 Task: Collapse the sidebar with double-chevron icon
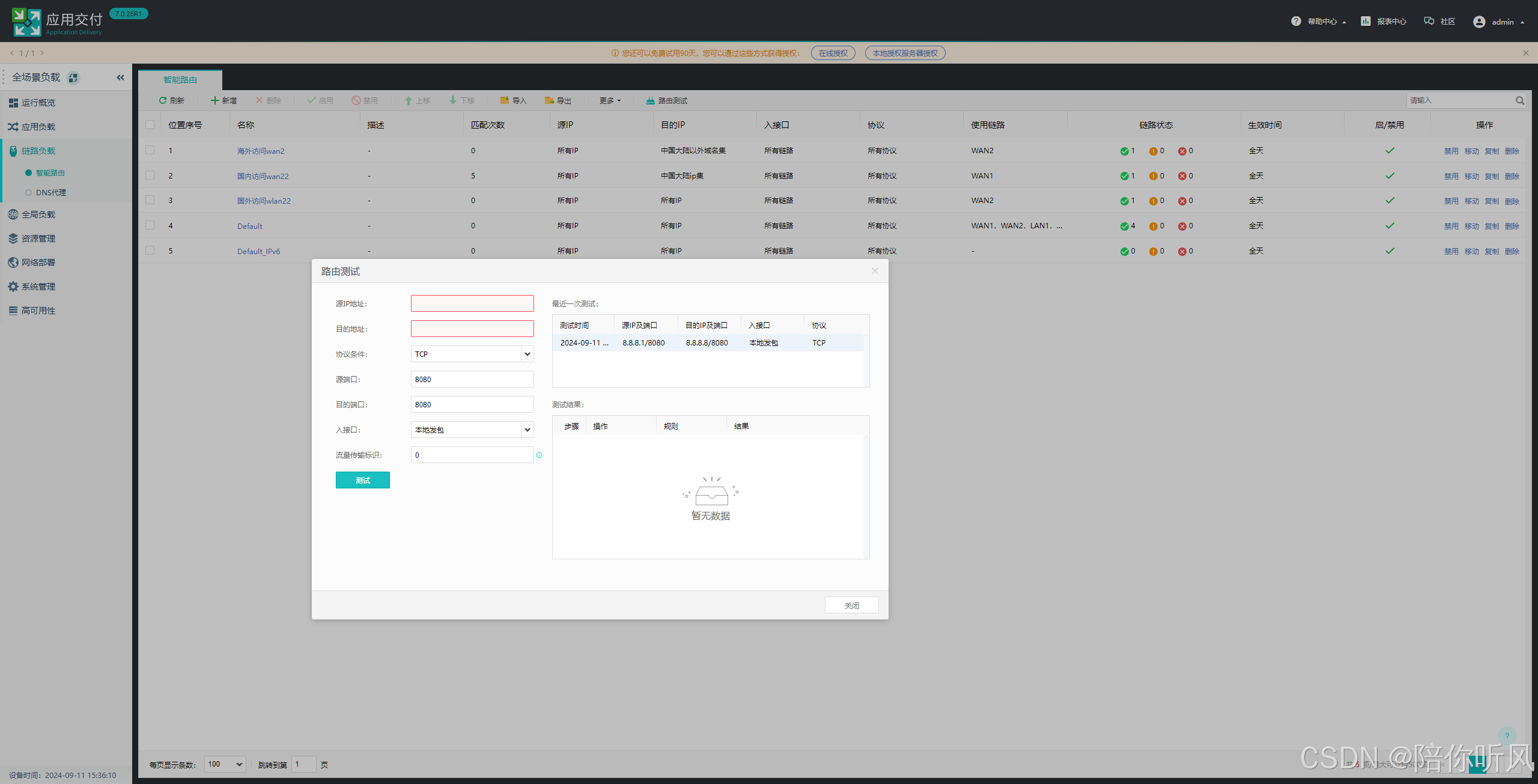point(120,77)
